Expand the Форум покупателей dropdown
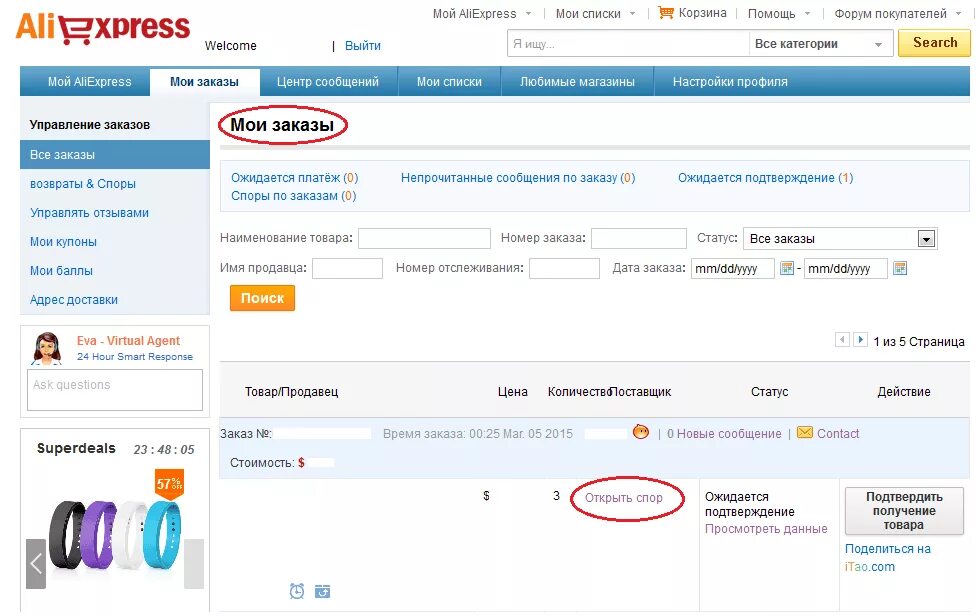This screenshot has height=616, width=976. click(x=959, y=14)
